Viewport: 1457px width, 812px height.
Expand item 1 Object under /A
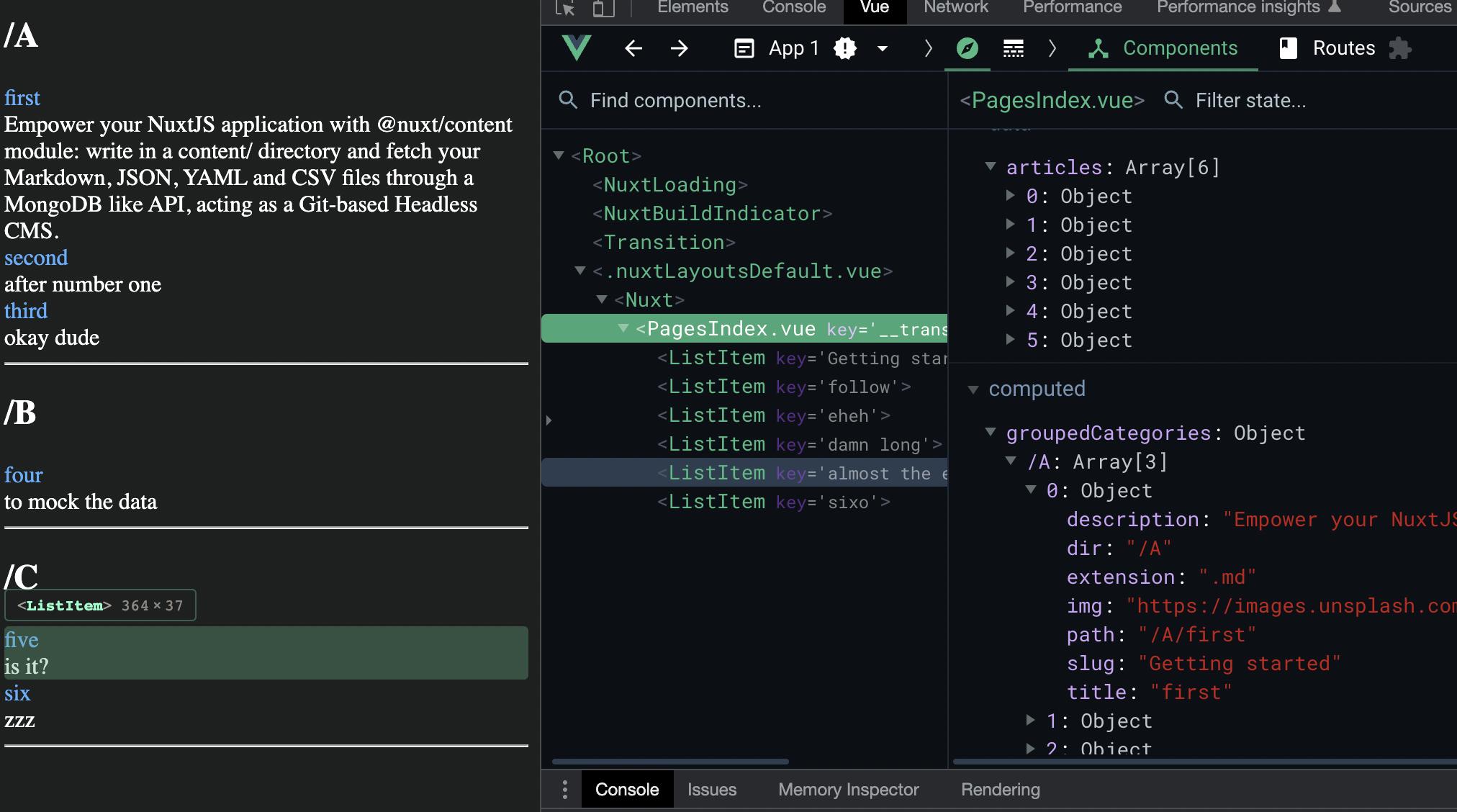(x=1031, y=720)
